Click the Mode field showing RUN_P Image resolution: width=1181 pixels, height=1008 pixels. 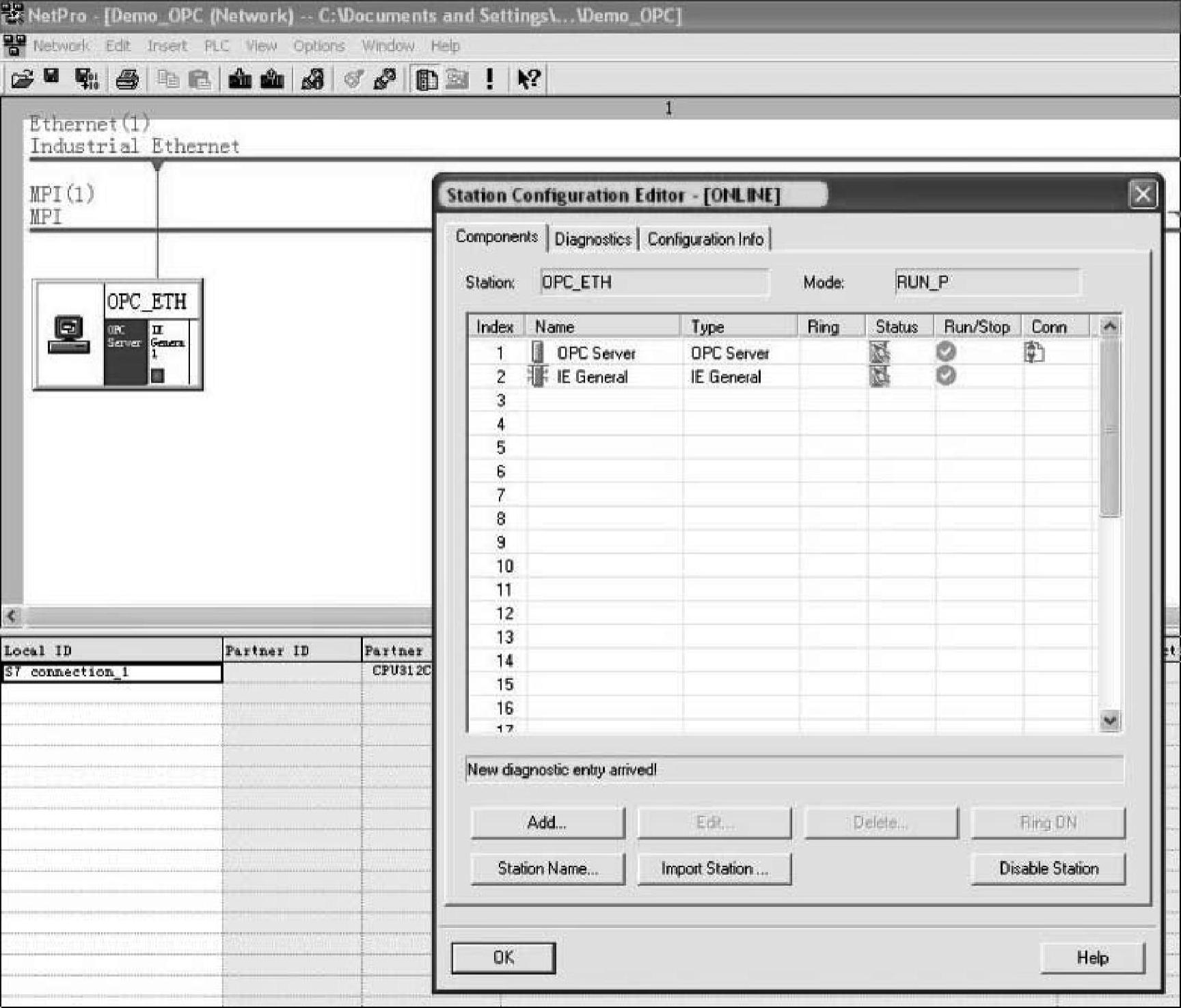coord(987,282)
